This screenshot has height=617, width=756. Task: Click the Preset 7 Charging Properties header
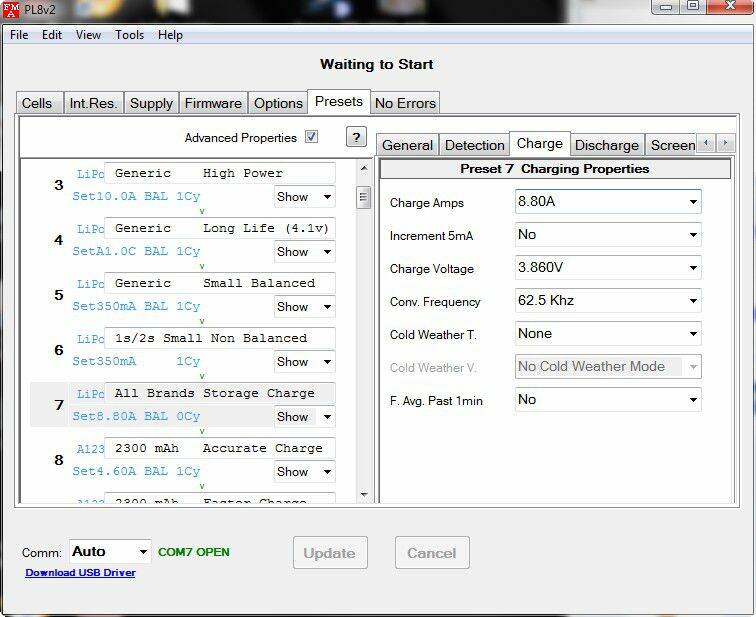tap(555, 169)
